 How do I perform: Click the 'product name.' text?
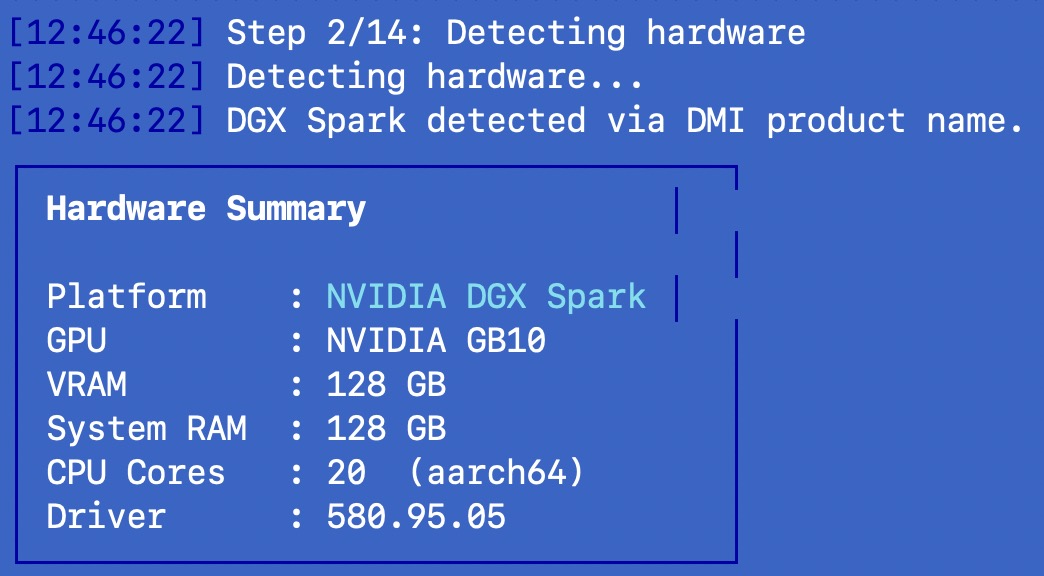click(895, 121)
